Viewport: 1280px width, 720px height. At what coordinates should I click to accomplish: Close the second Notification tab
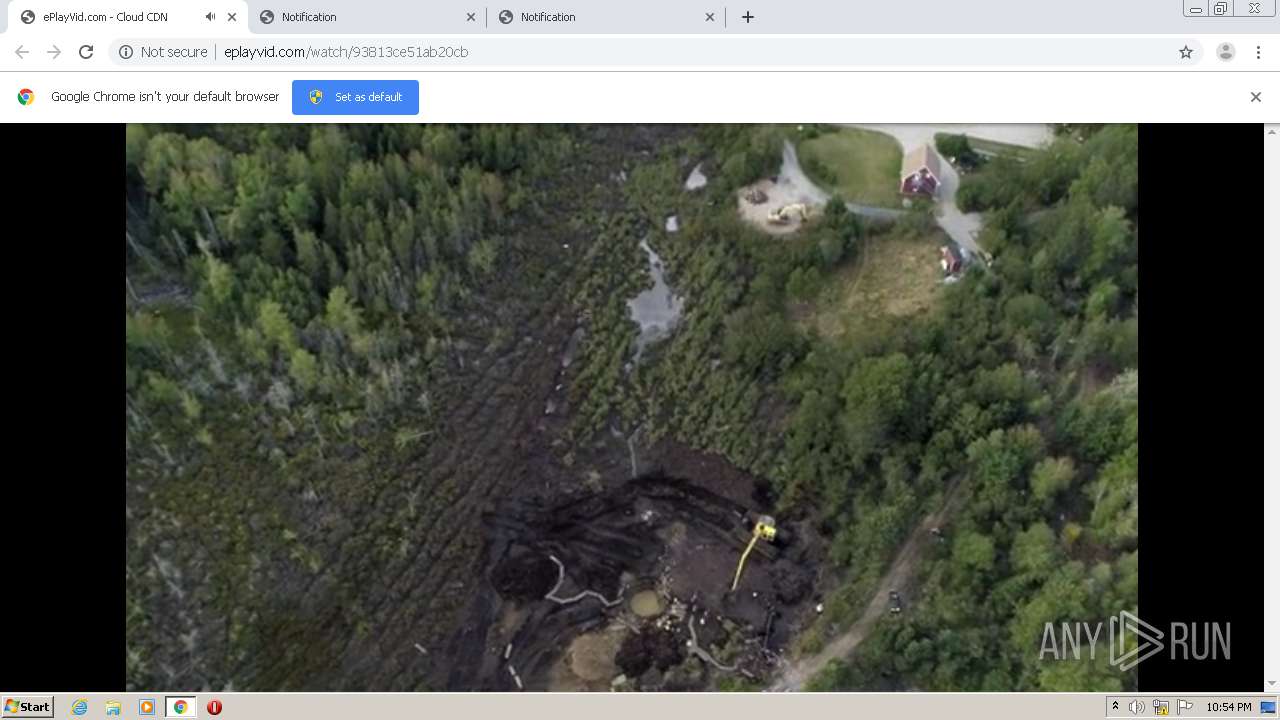pyautogui.click(x=710, y=17)
